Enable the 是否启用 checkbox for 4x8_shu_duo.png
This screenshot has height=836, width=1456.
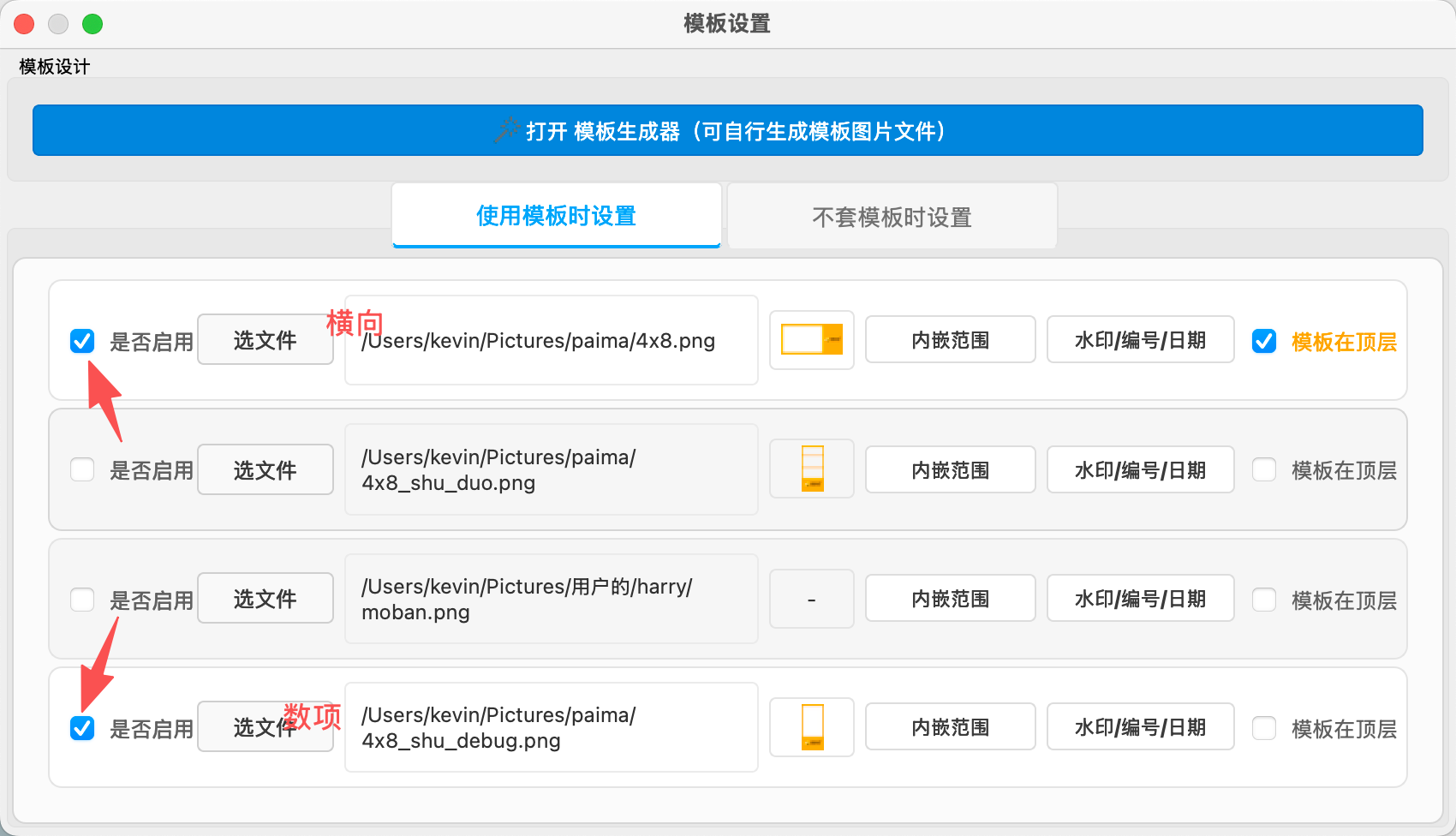click(82, 469)
